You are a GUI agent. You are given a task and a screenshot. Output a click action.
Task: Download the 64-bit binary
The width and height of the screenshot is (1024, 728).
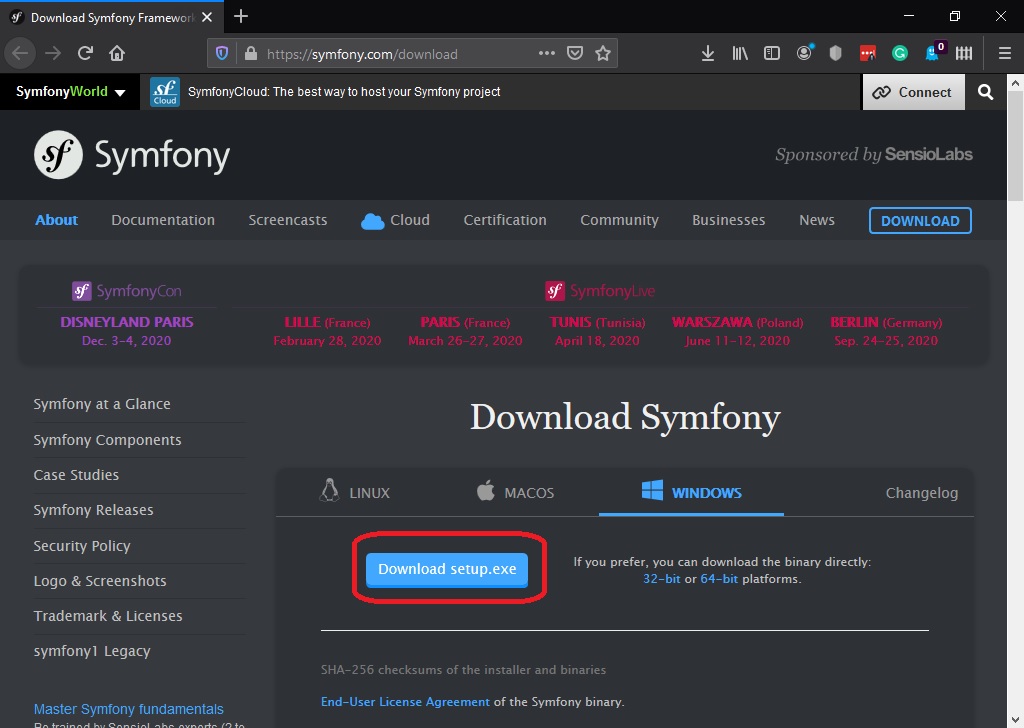719,578
